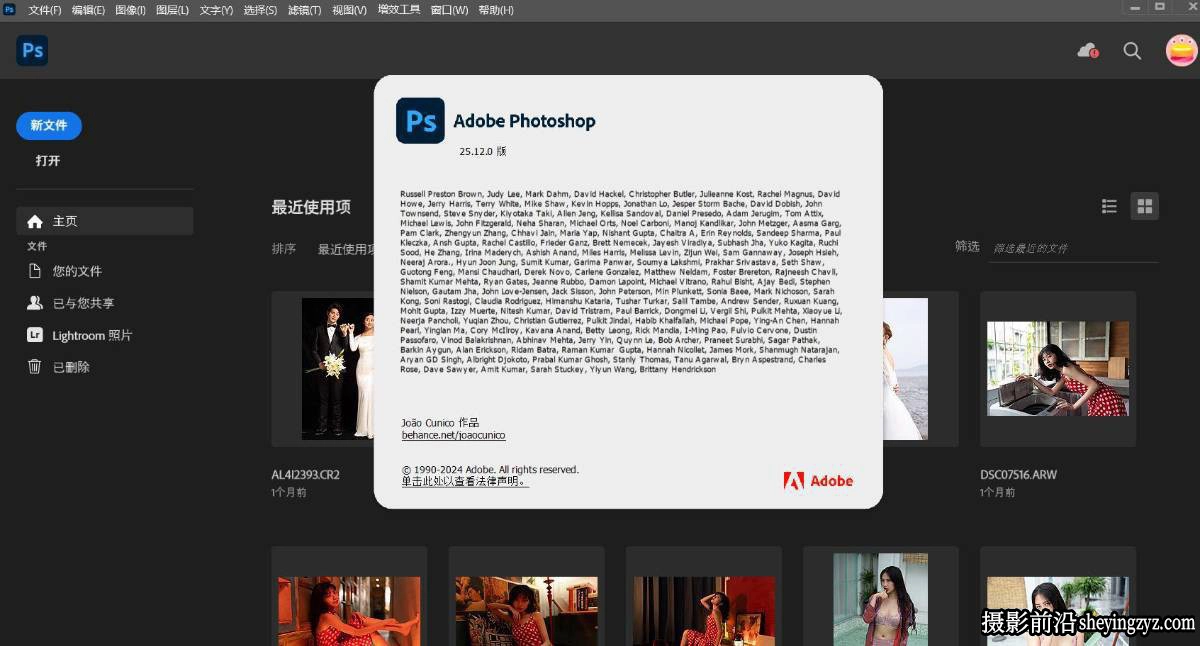
Task: Click the 已与您共享 people icon
Action: pyautogui.click(x=35, y=303)
